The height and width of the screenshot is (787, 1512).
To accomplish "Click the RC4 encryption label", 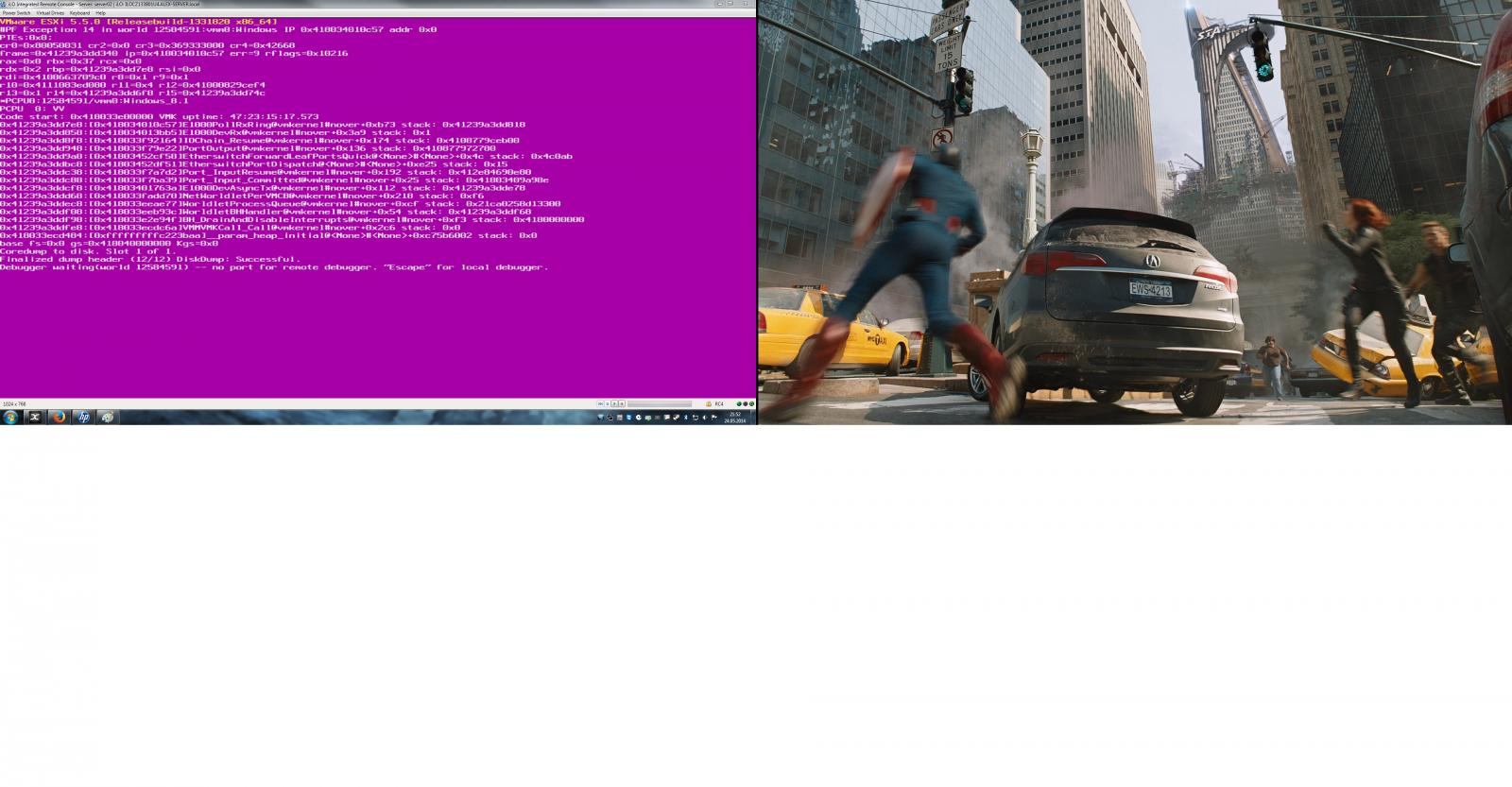I will pyautogui.click(x=719, y=403).
